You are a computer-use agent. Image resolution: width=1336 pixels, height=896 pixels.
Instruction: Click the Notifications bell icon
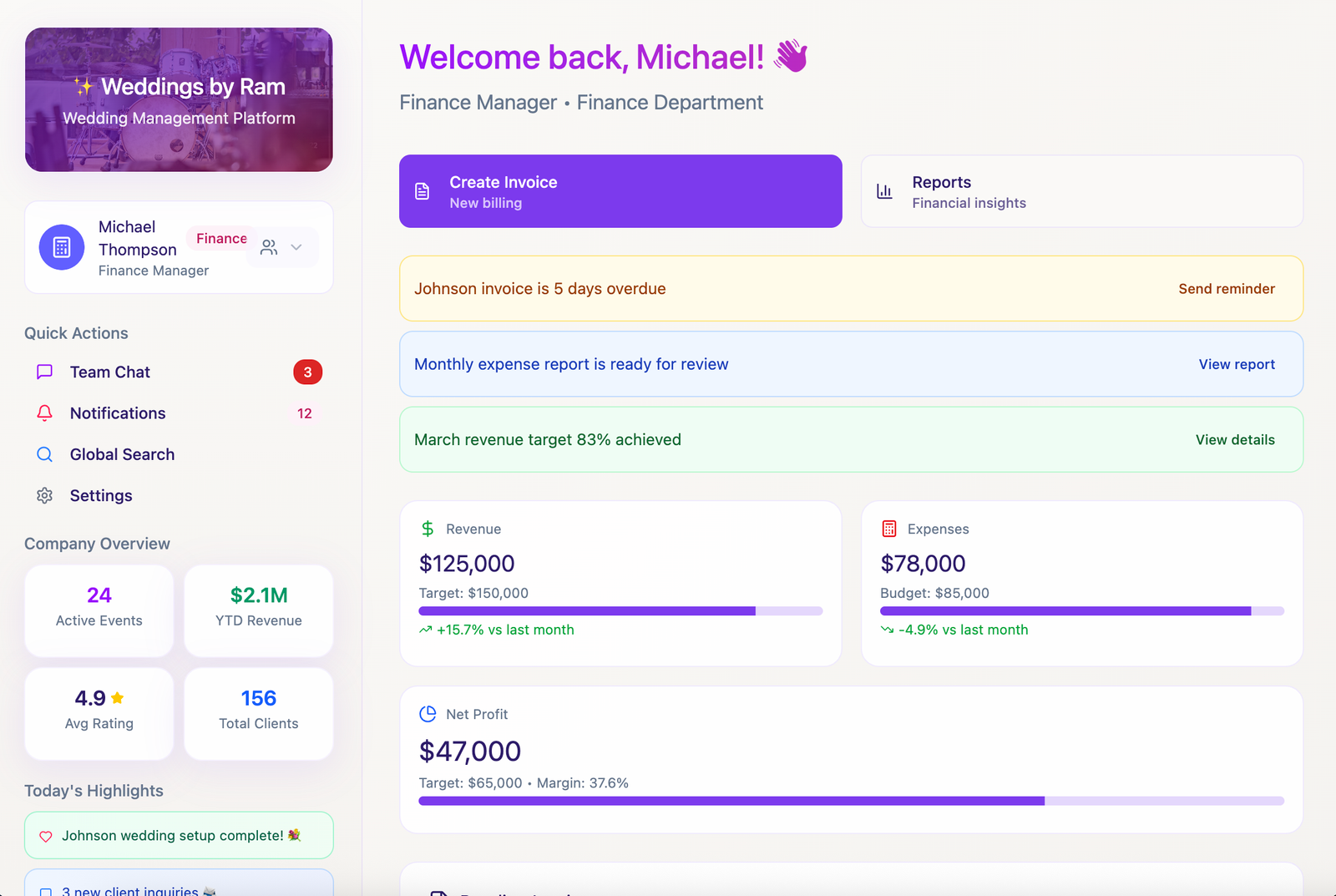click(x=45, y=413)
